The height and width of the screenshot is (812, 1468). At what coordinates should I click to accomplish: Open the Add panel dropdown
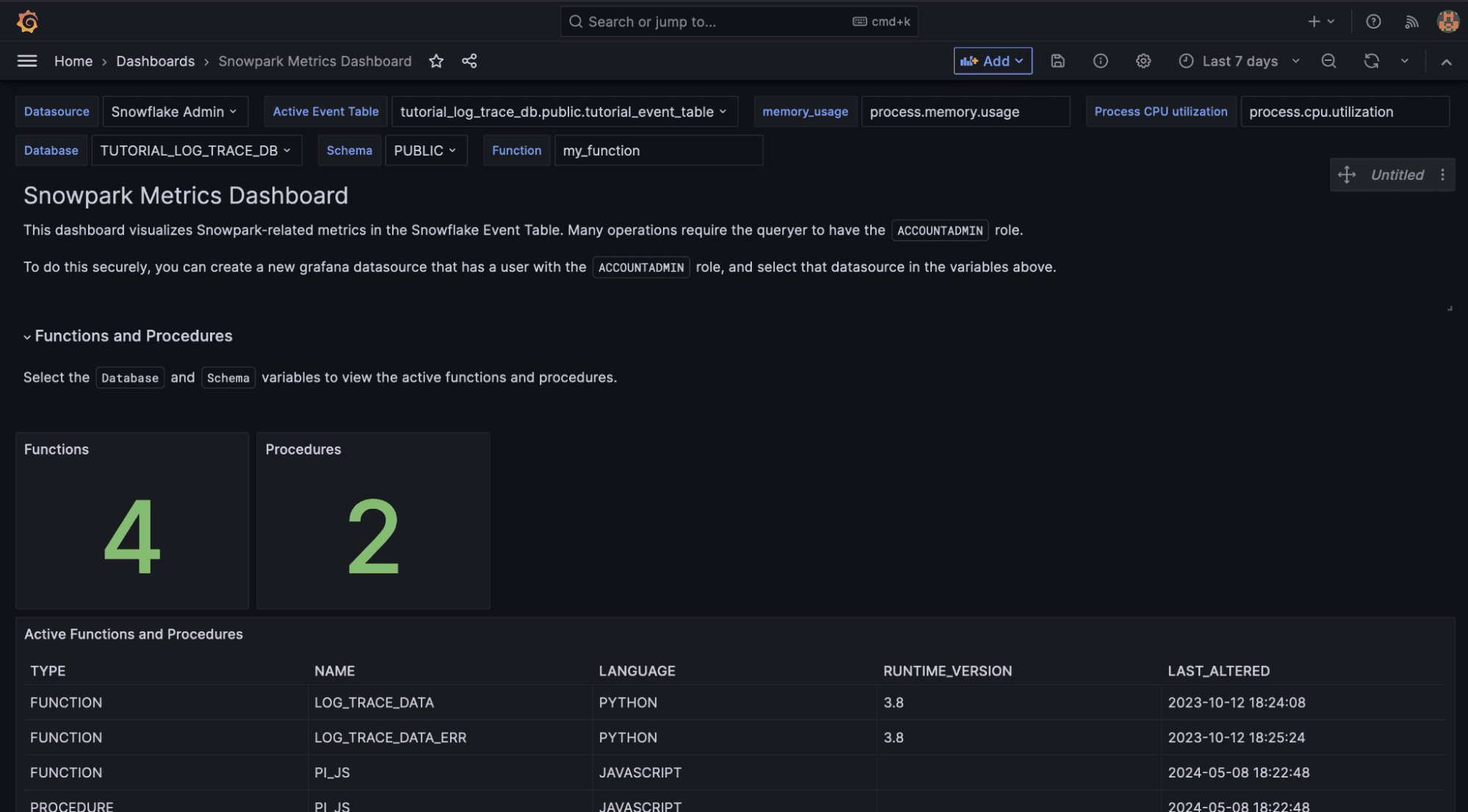993,61
